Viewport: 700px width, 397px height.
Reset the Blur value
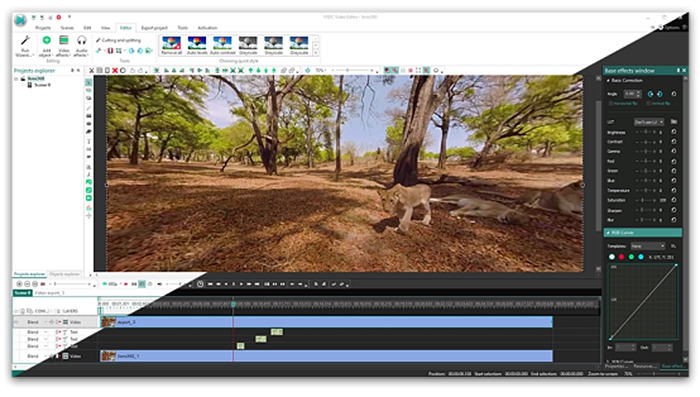pos(674,220)
